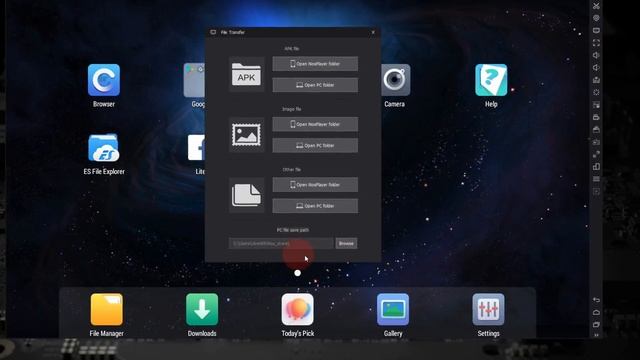640x360 pixels.
Task: Go to Android home from sidebar
Action: click(596, 312)
